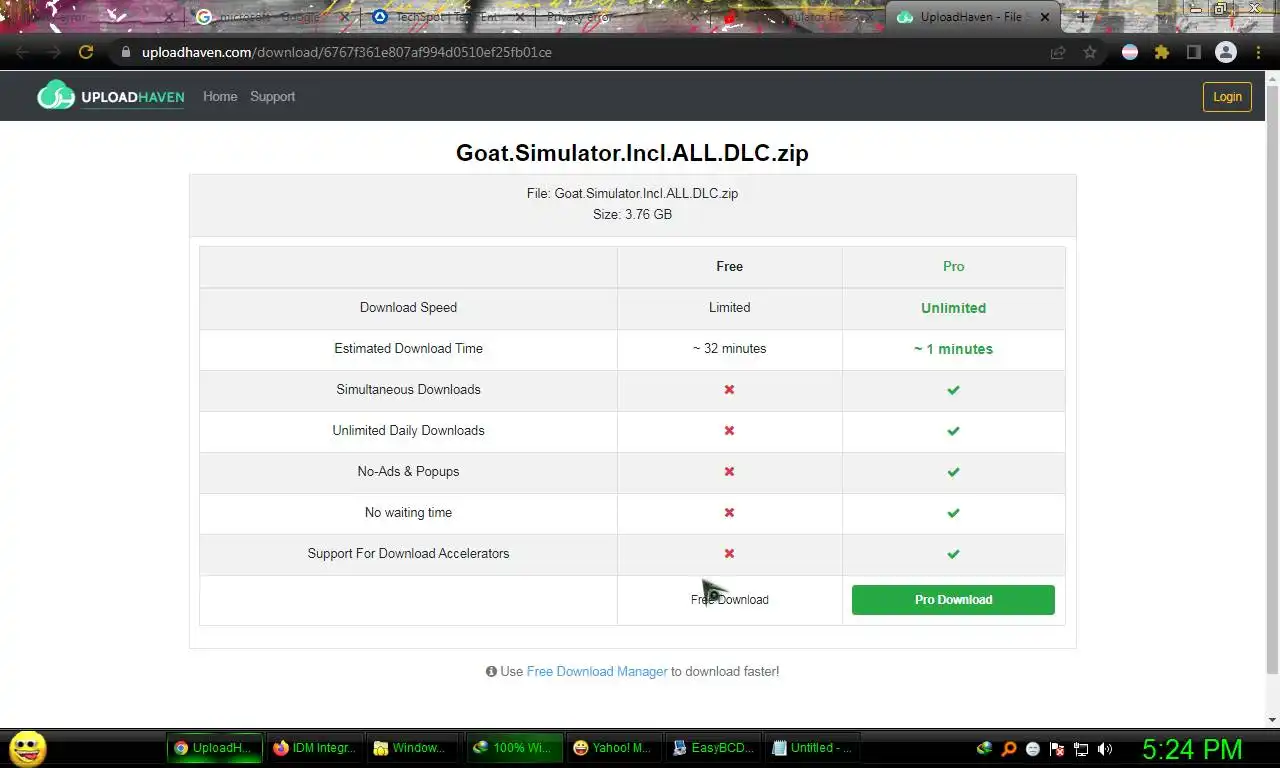1280x768 pixels.
Task: Open a new tab with plus button
Action: tap(1082, 17)
